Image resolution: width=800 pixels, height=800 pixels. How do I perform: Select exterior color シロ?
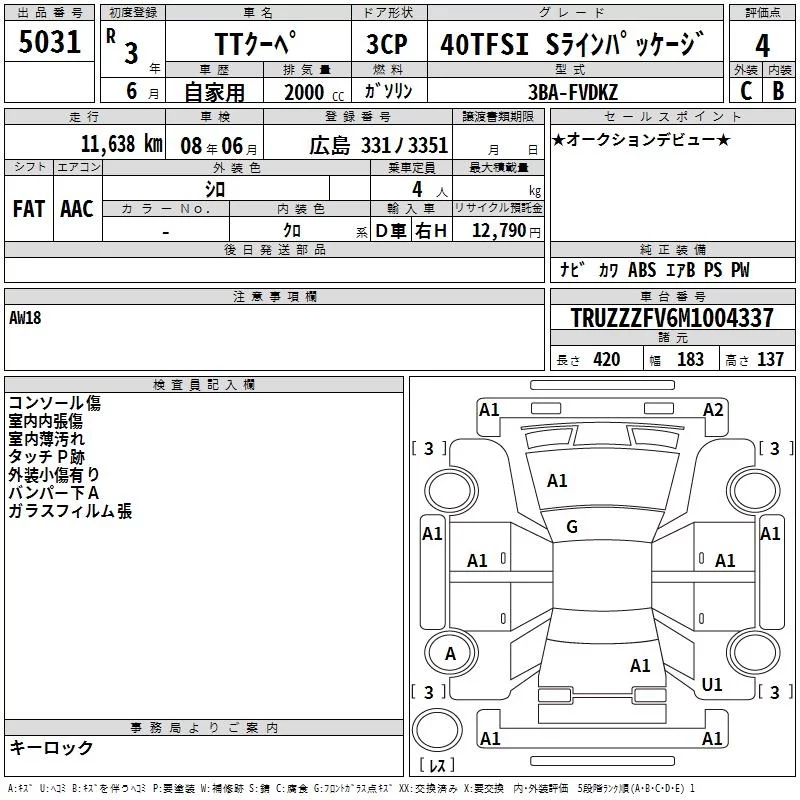coord(215,189)
